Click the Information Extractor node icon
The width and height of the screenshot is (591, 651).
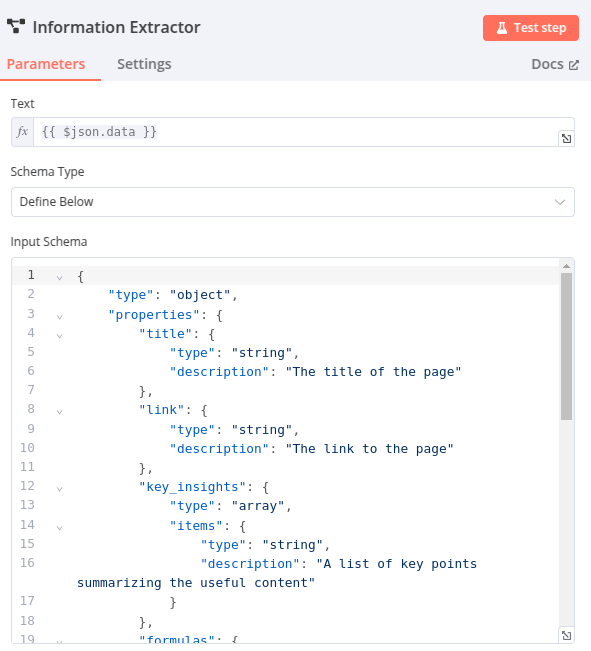16,27
